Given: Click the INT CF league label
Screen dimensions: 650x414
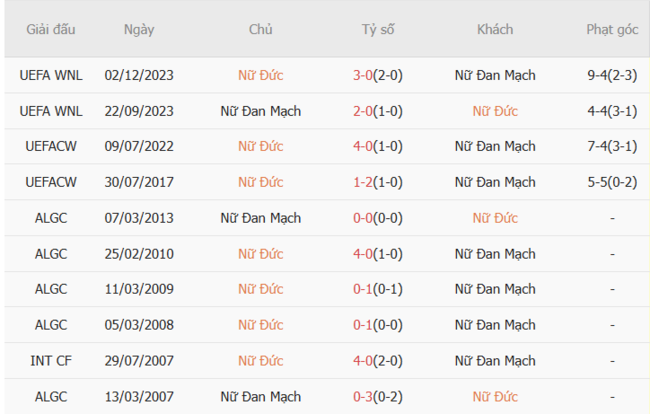Looking at the screenshot, I should pos(51,360).
